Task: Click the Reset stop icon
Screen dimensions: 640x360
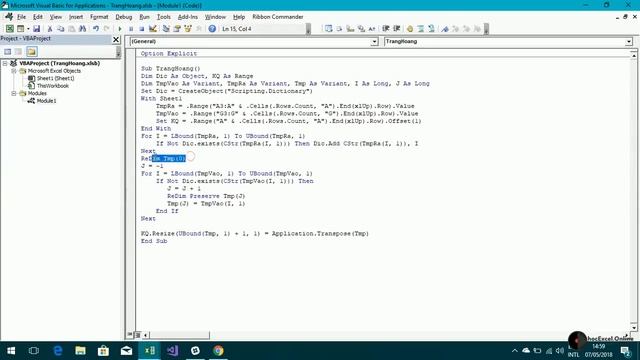Action: click(141, 29)
